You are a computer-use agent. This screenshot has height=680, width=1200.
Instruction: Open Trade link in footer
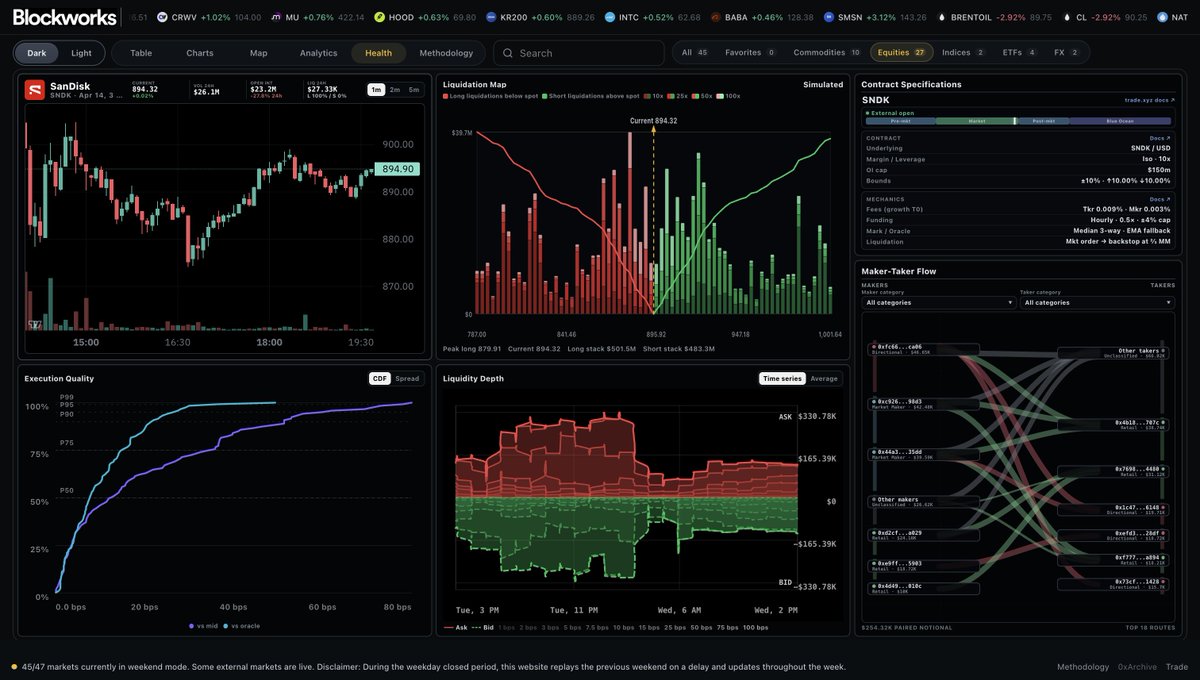click(x=1177, y=667)
